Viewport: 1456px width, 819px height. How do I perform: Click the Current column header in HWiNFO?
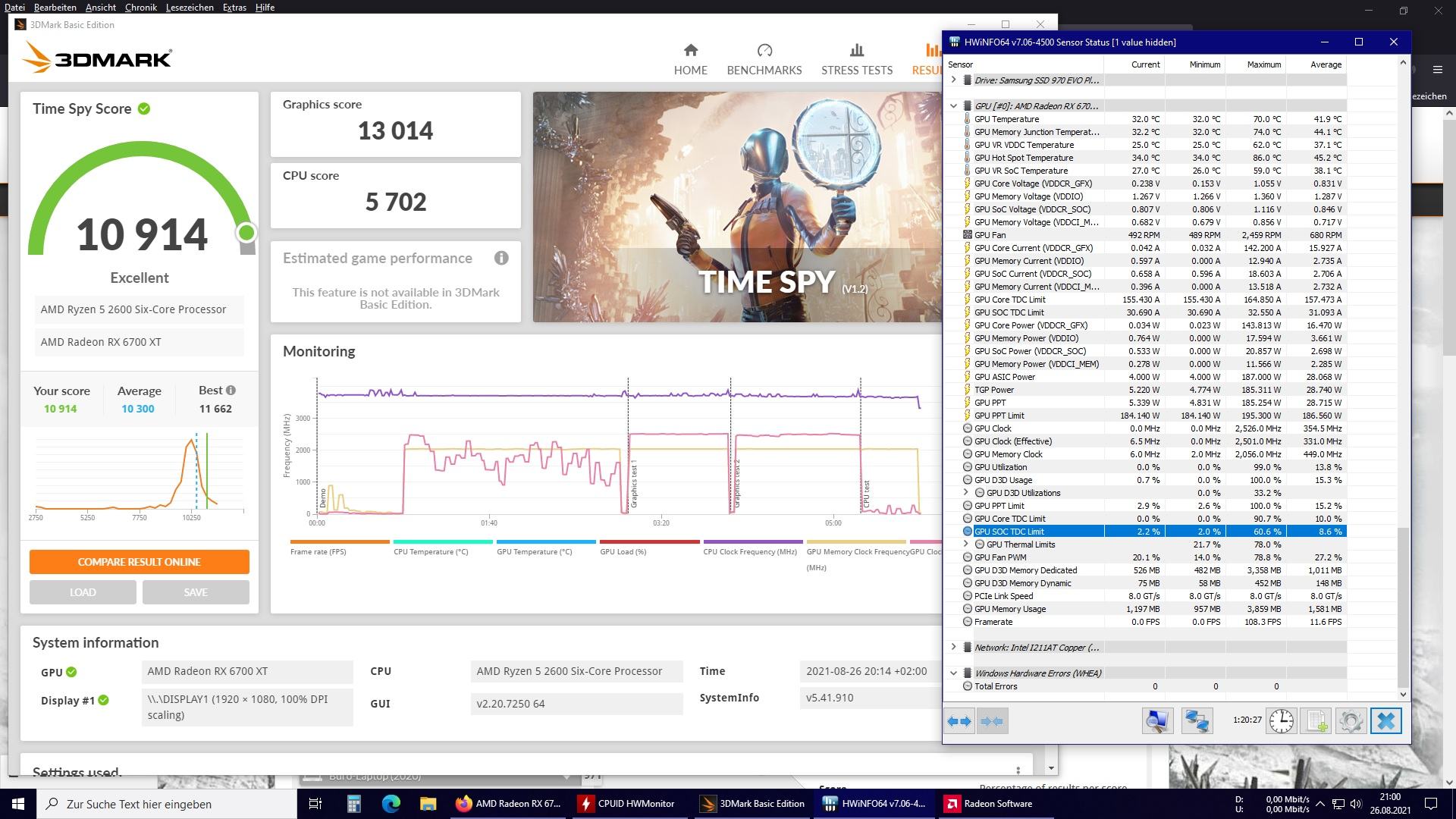pyautogui.click(x=1134, y=64)
